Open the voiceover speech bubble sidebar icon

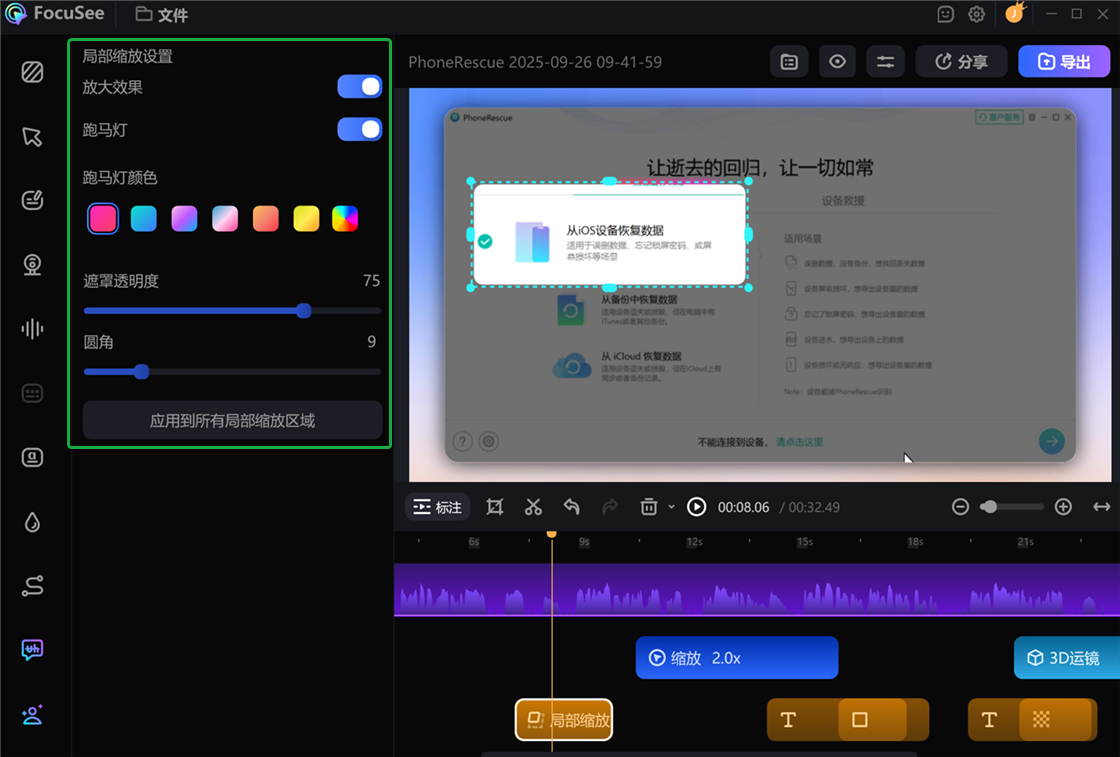click(32, 650)
